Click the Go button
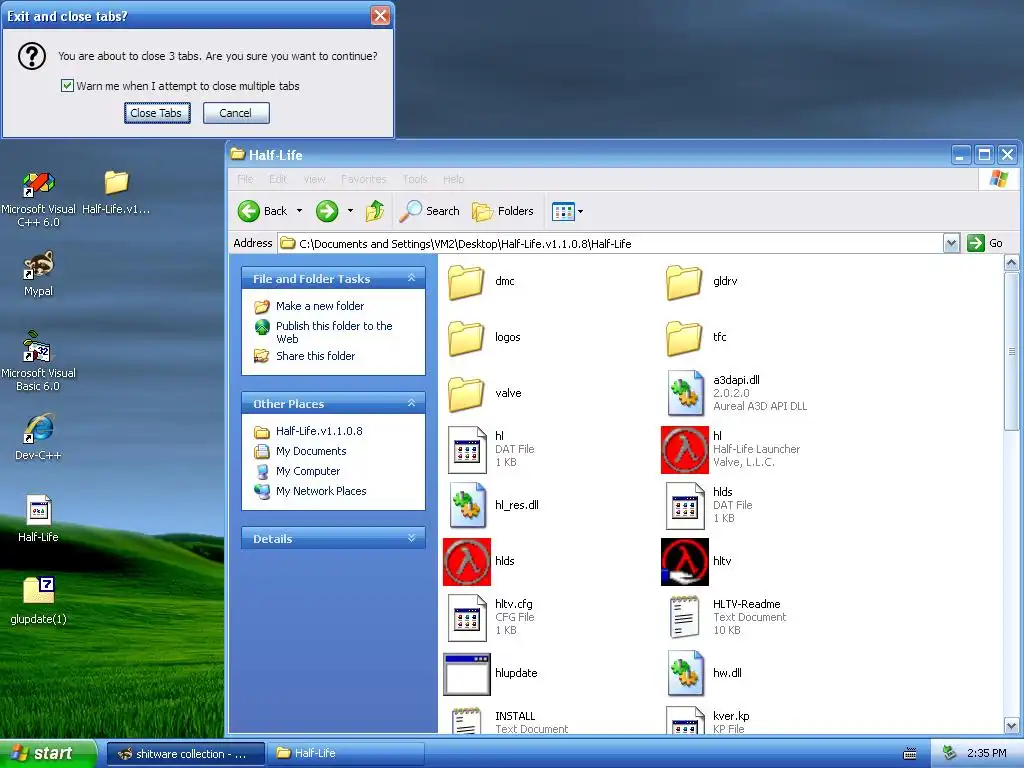The image size is (1024, 768). pyautogui.click(x=985, y=243)
